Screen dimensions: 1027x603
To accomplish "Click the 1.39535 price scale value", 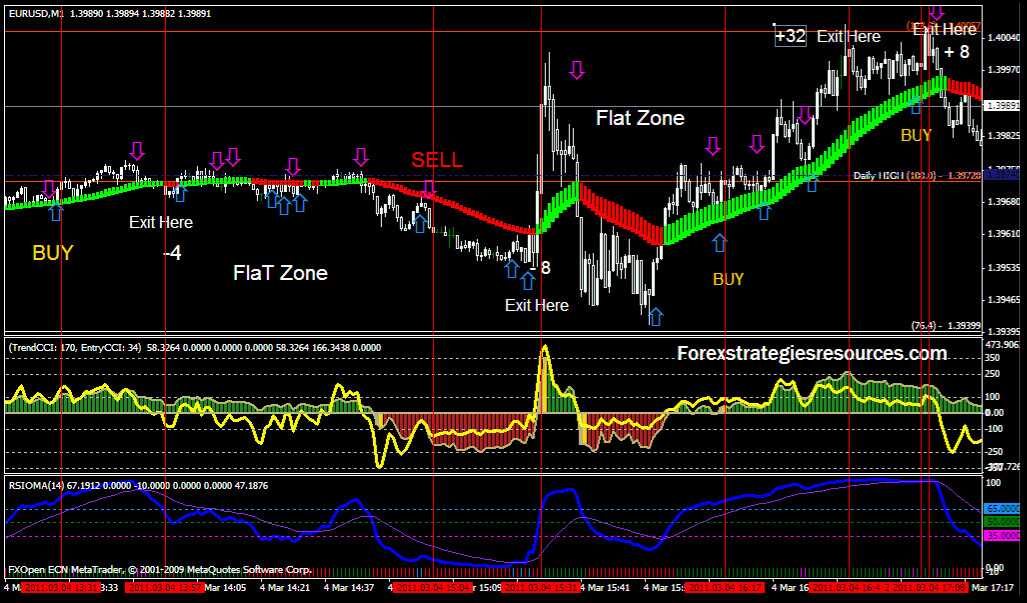I will [1006, 268].
